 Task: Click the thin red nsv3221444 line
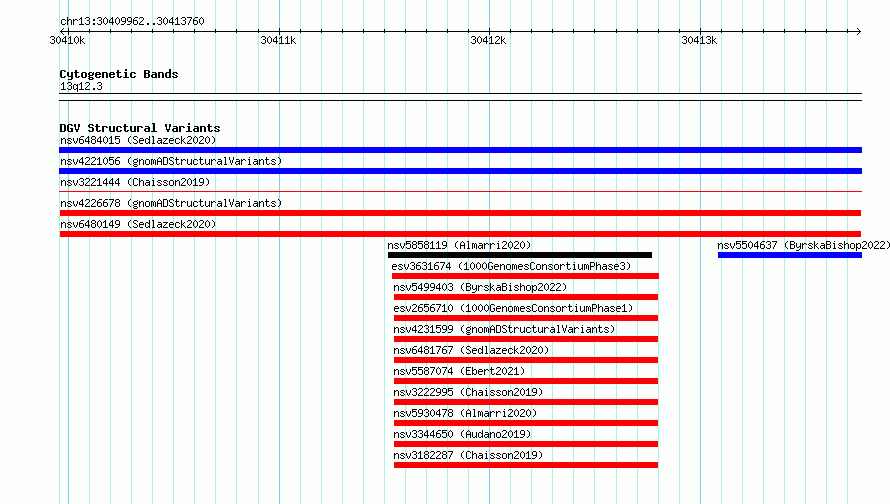click(x=460, y=192)
